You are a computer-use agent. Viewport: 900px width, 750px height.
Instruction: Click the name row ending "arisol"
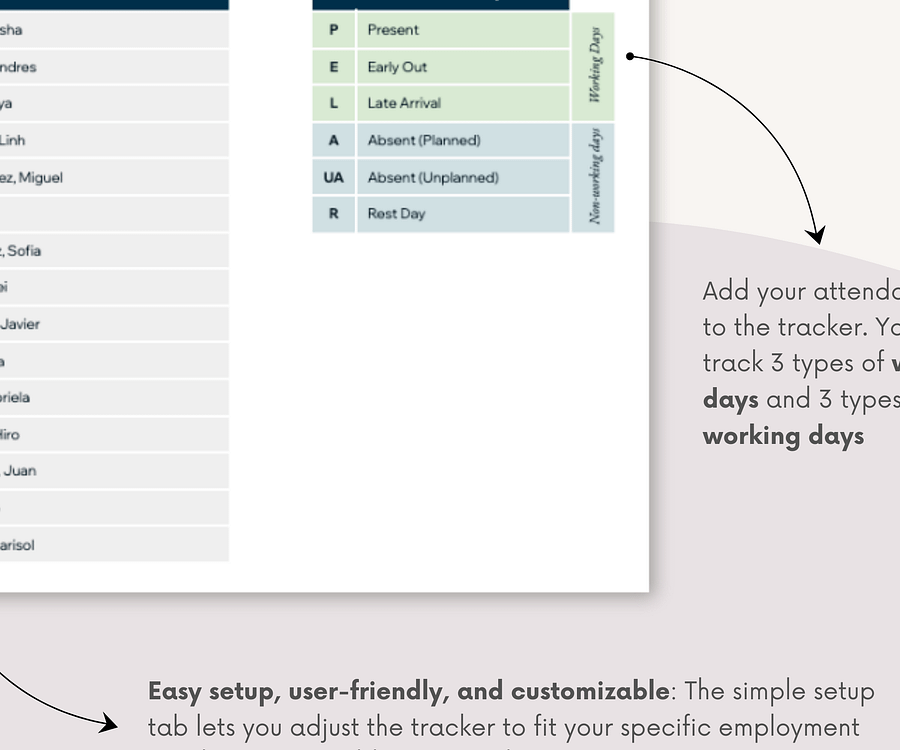tap(114, 544)
